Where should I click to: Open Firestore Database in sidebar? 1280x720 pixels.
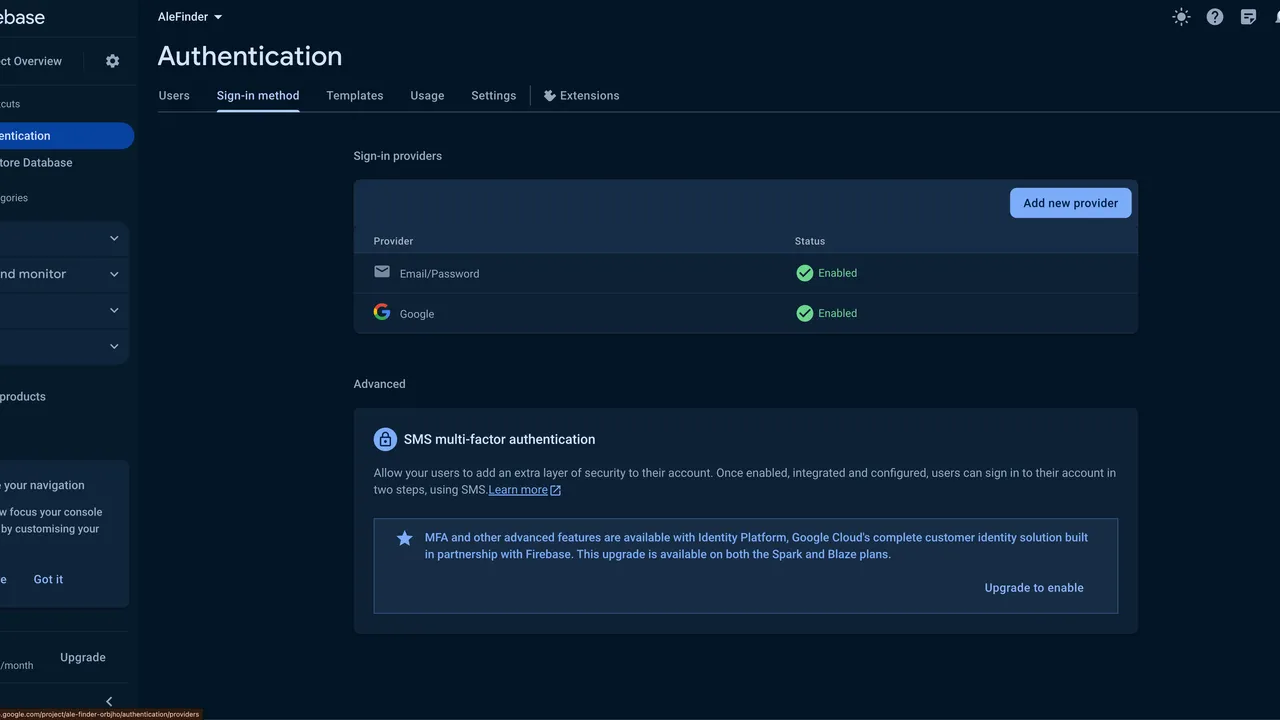pyautogui.click(x=36, y=163)
